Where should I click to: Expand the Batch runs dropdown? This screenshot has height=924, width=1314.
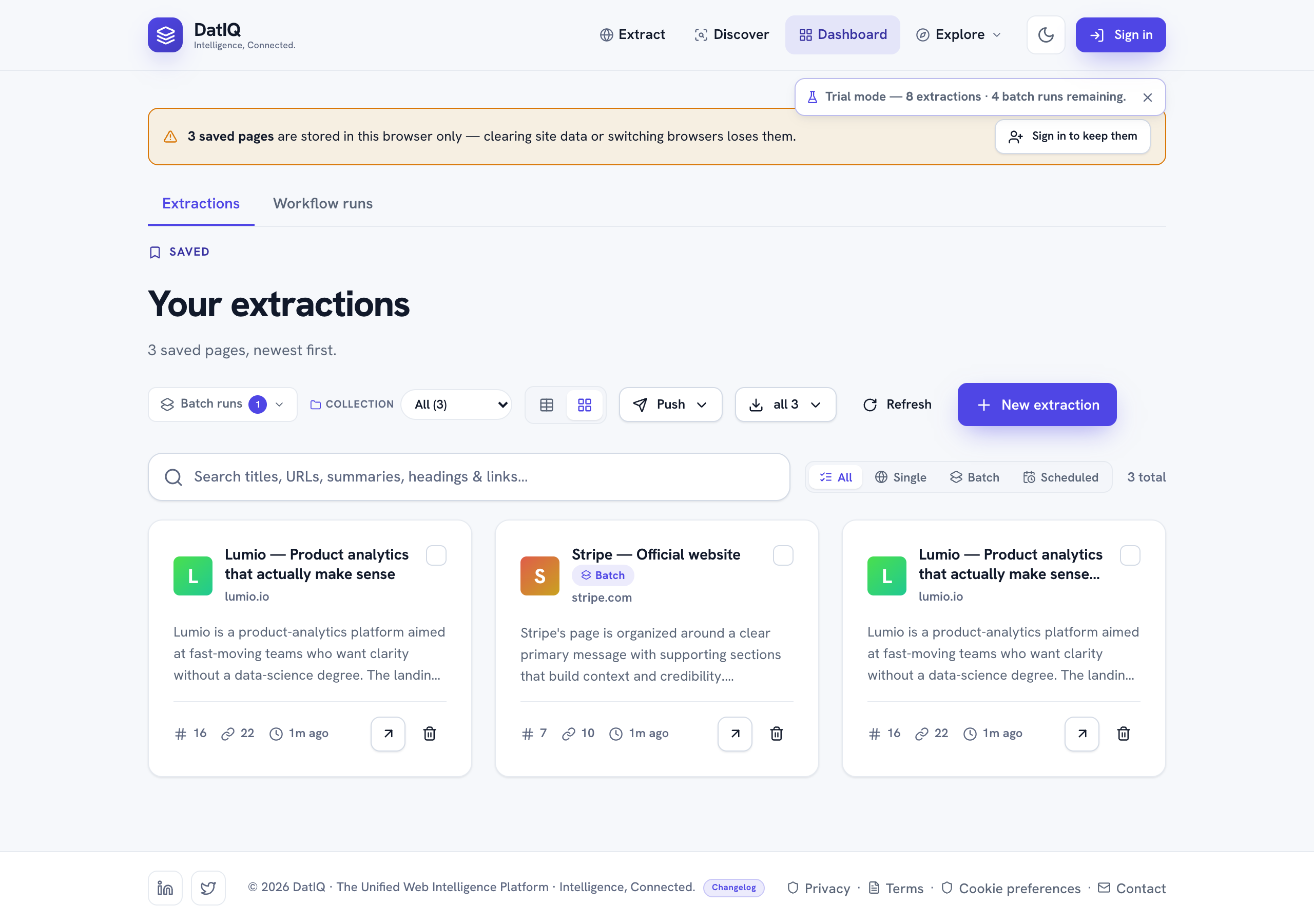pyautogui.click(x=223, y=404)
